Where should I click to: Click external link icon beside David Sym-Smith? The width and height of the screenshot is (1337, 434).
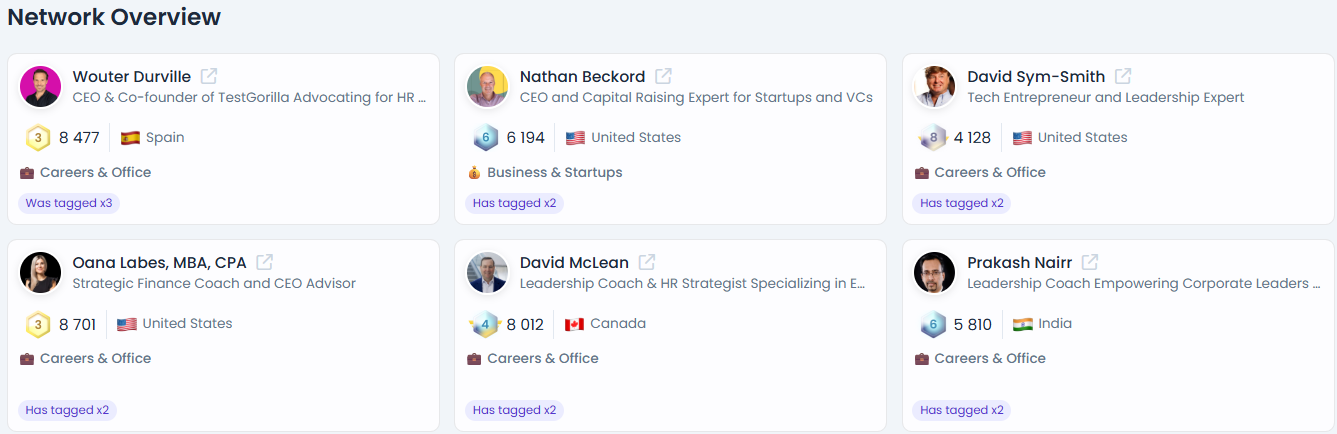point(1123,76)
